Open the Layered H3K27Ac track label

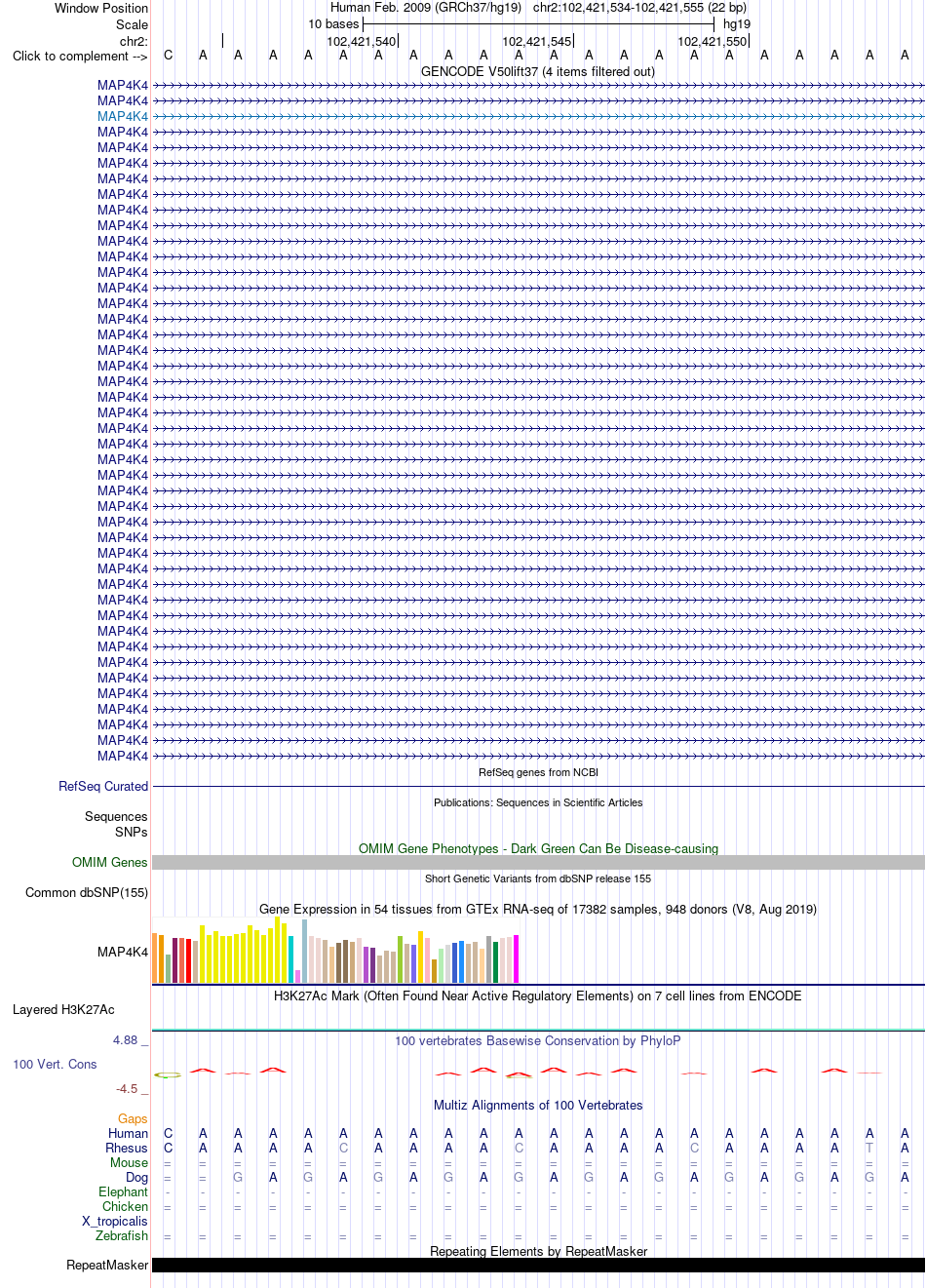pos(63,1009)
